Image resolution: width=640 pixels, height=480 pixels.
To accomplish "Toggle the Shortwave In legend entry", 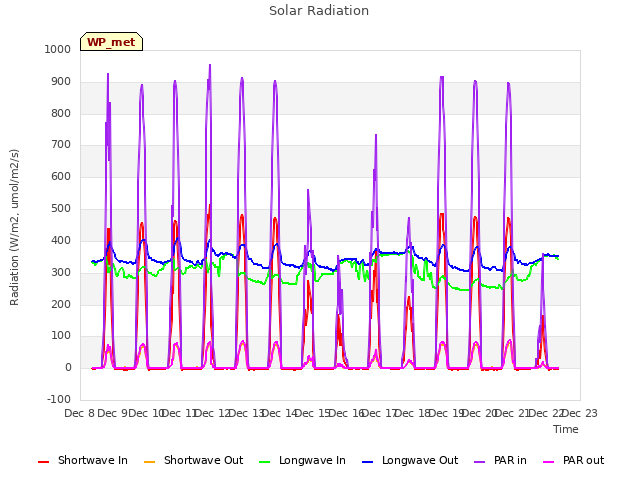I will point(83,460).
